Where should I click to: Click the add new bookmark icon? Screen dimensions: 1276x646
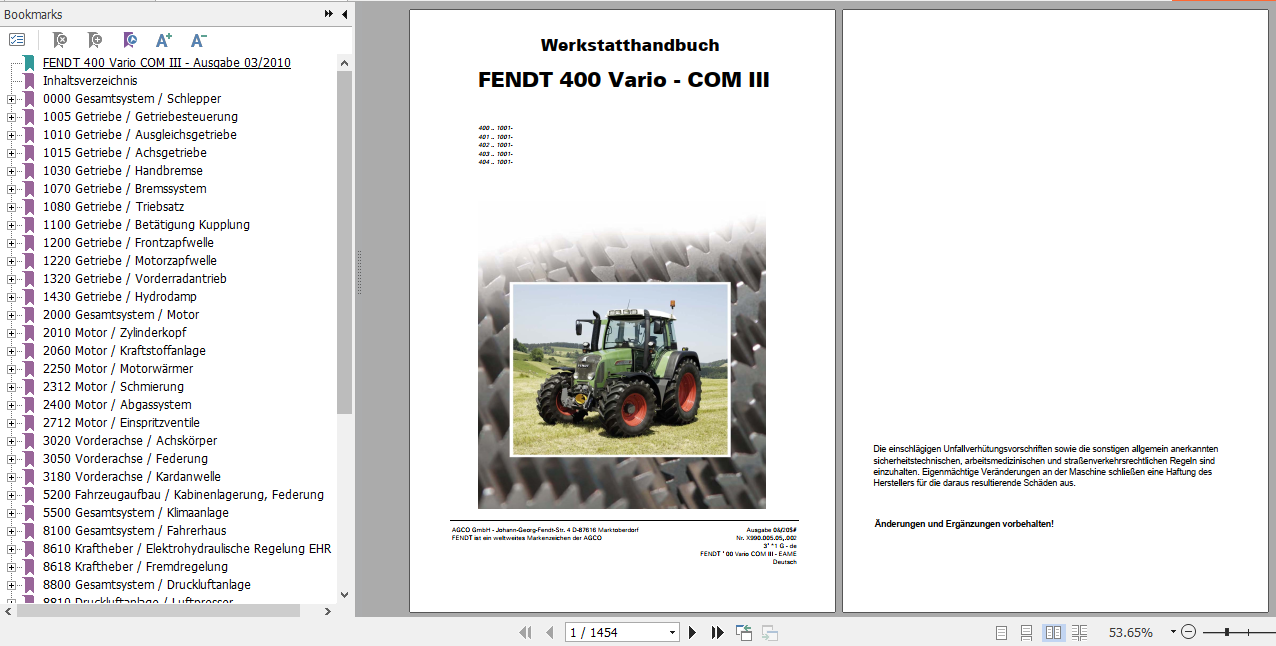coord(94,40)
